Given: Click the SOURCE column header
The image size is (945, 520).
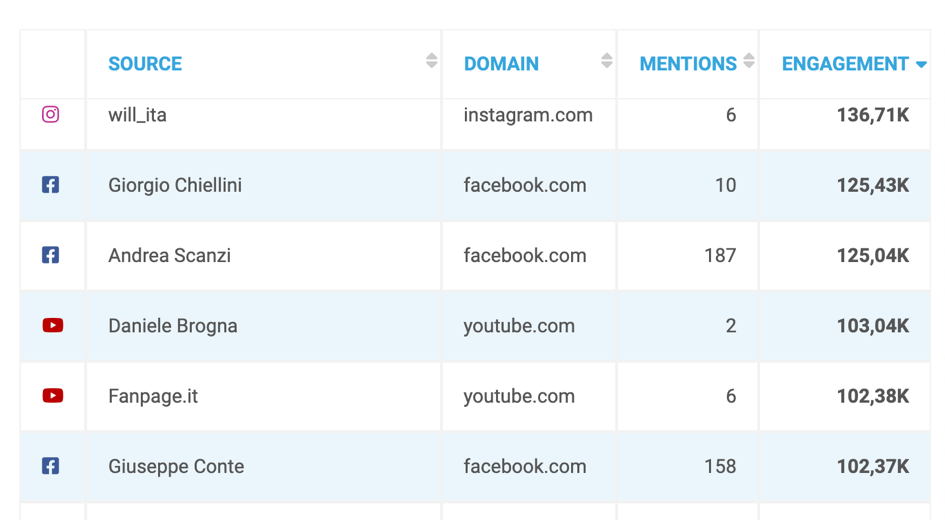Looking at the screenshot, I should pyautogui.click(x=145, y=64).
